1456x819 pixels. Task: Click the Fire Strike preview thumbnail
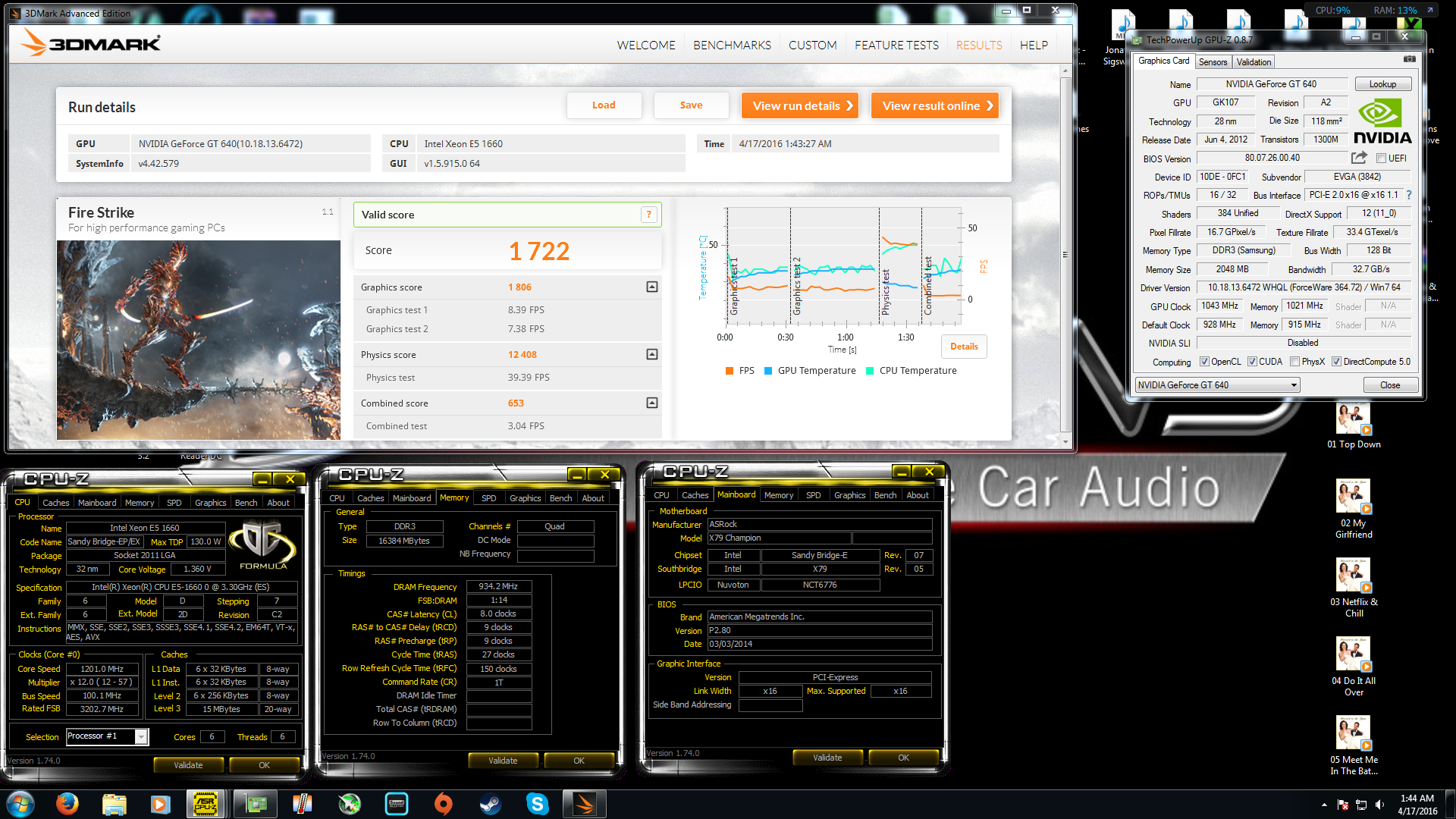199,340
